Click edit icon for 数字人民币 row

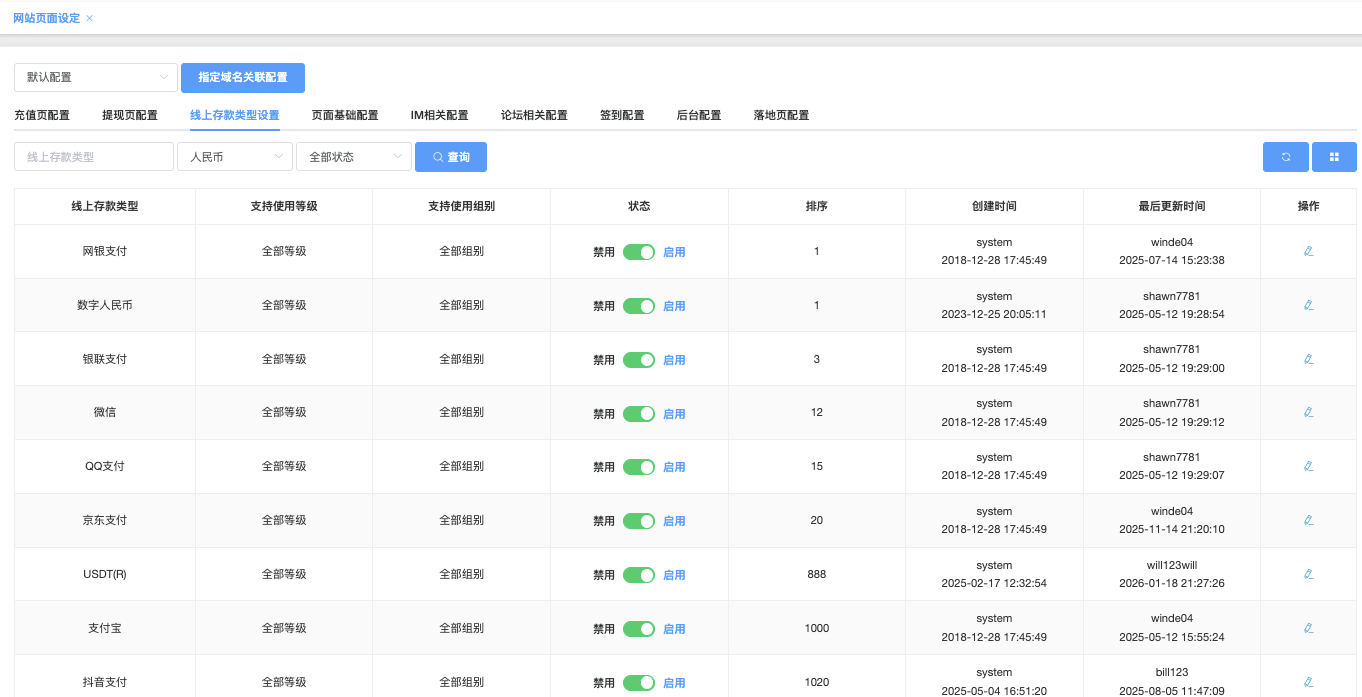click(1308, 305)
